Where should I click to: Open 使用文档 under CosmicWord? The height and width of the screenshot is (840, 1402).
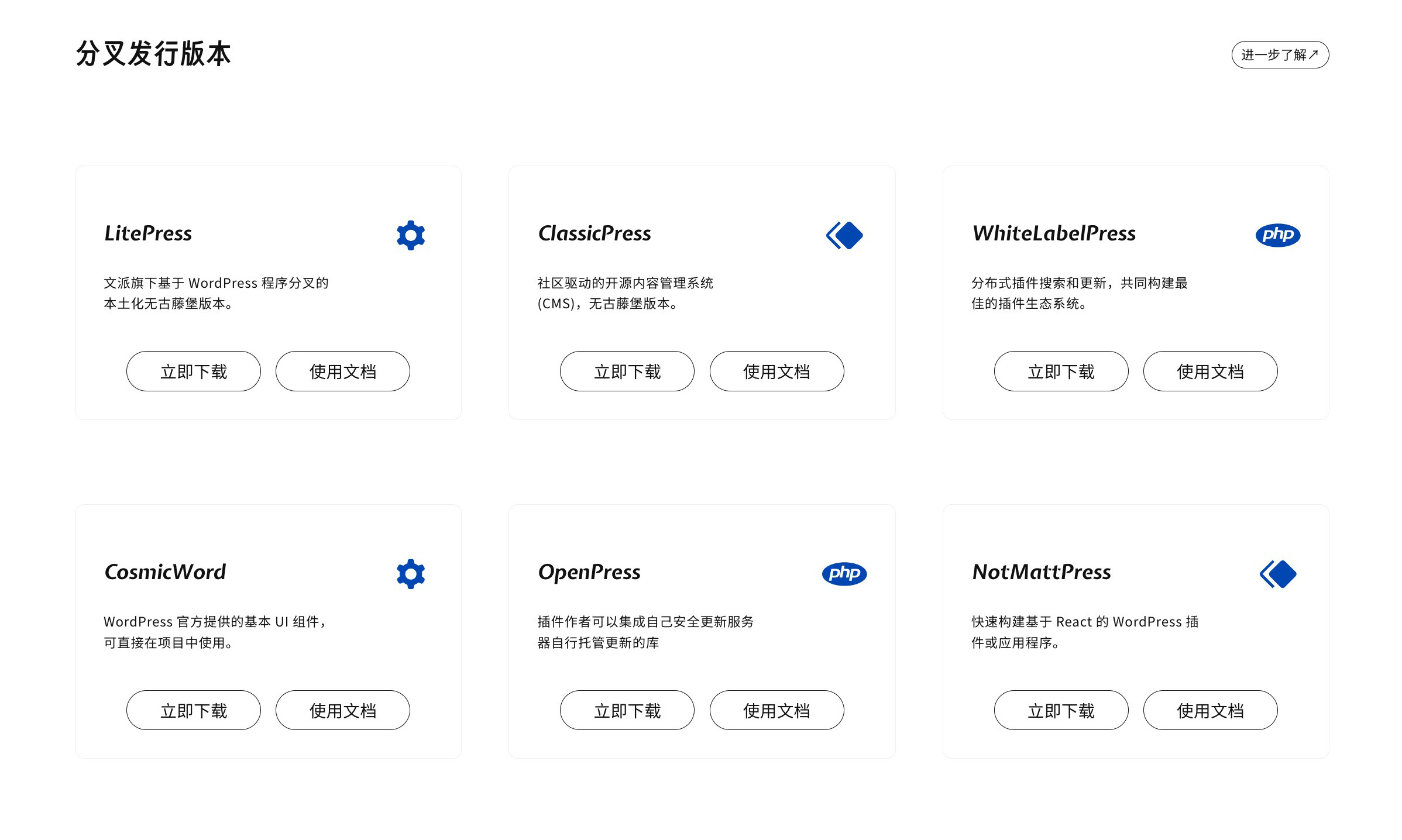point(342,710)
